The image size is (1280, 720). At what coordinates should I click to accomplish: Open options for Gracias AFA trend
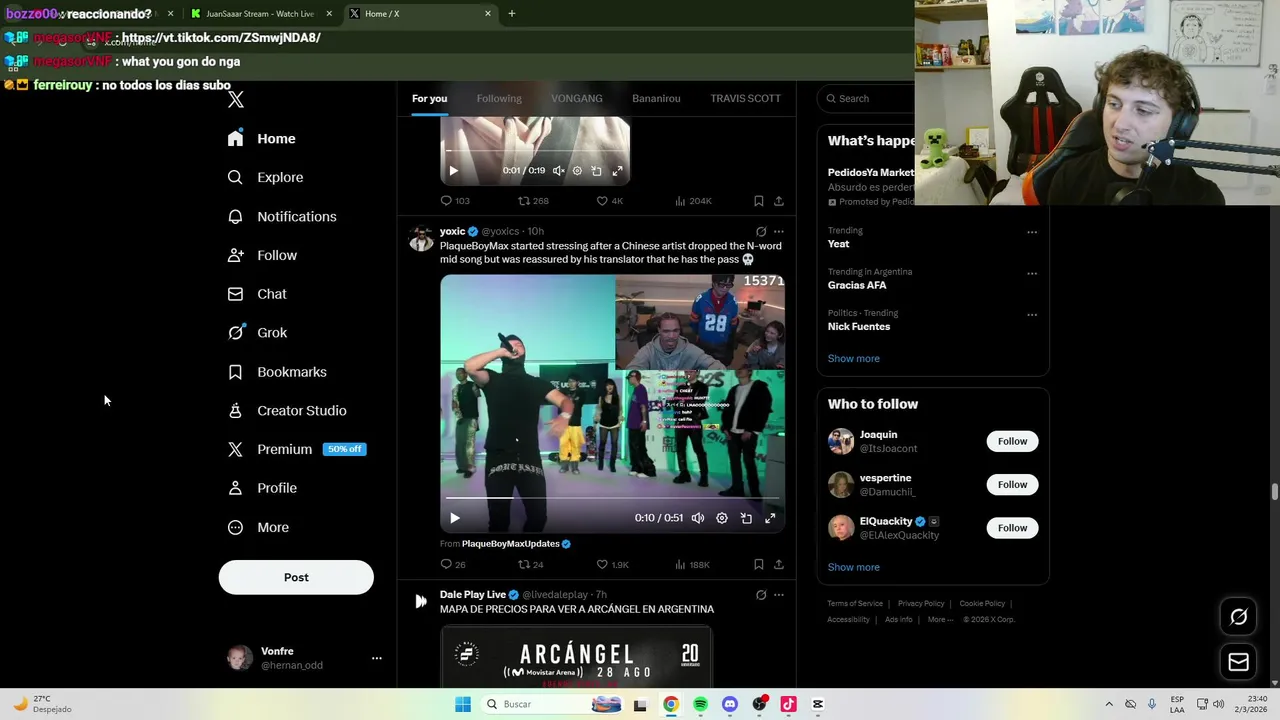pyautogui.click(x=1032, y=273)
